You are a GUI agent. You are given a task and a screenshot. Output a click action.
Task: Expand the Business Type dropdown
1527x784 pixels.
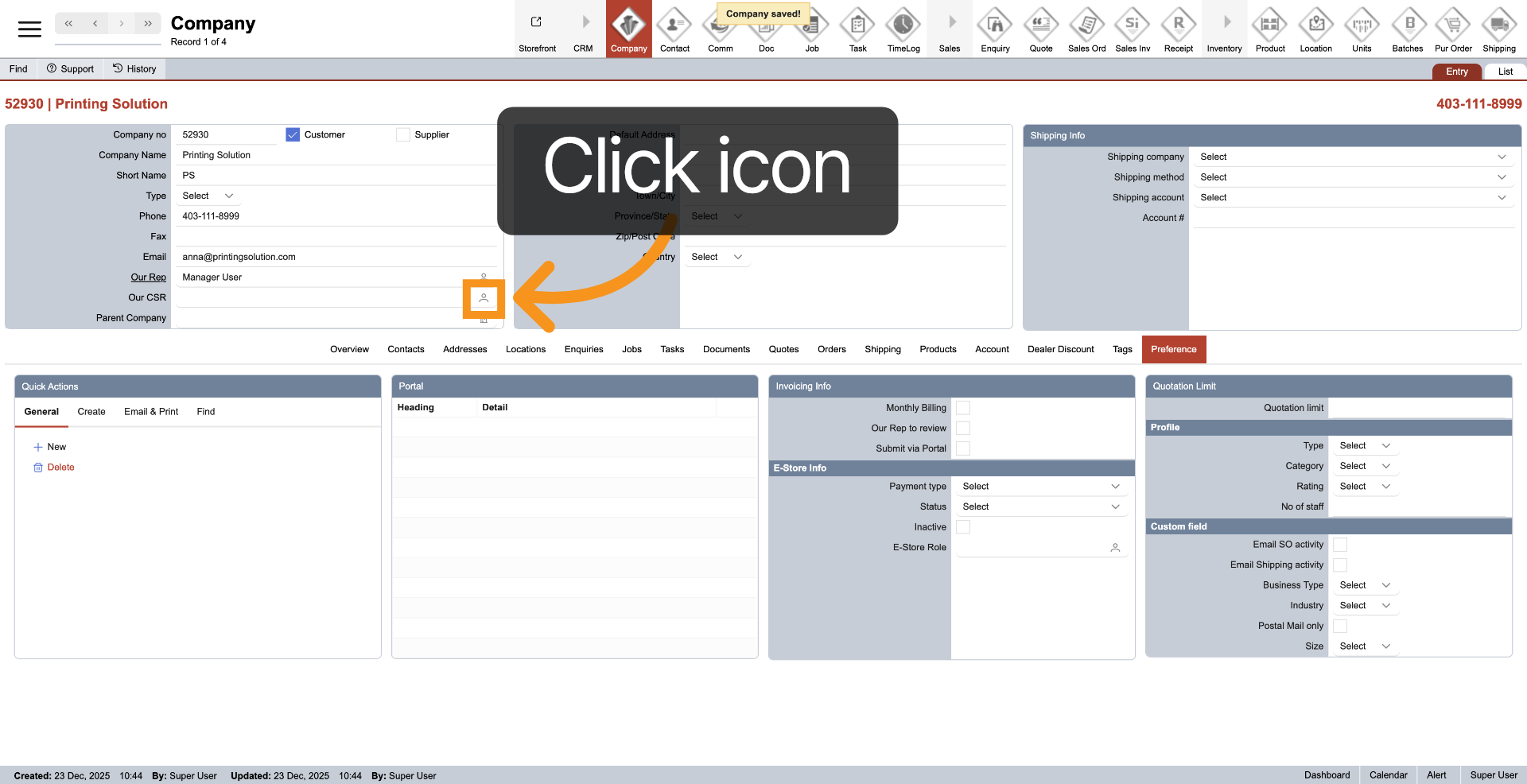click(1364, 585)
